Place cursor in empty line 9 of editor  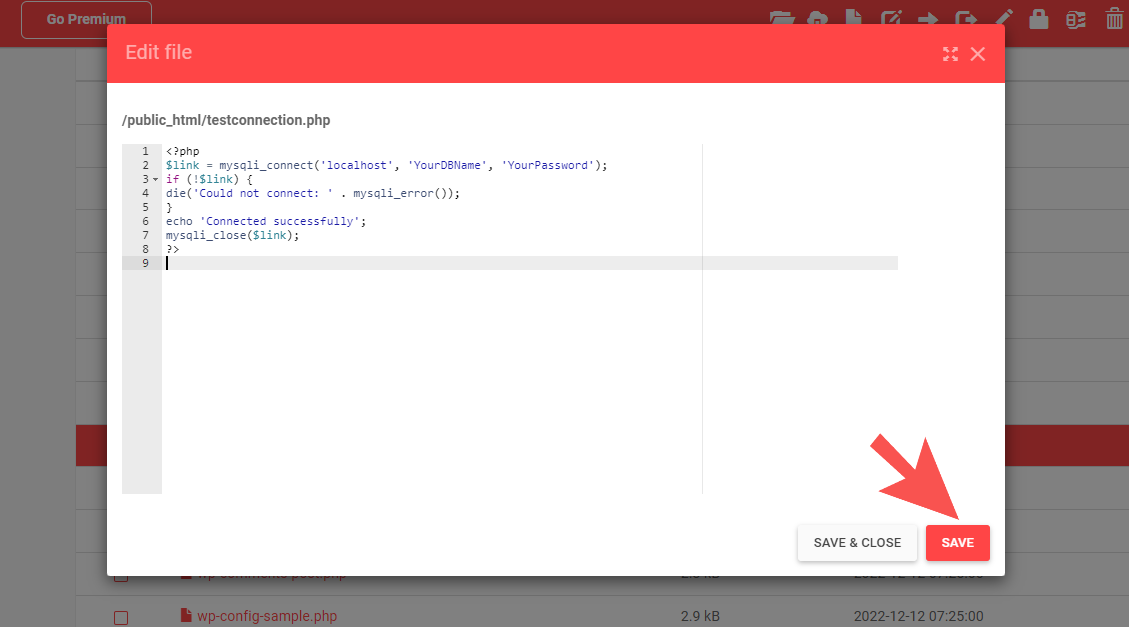400,263
